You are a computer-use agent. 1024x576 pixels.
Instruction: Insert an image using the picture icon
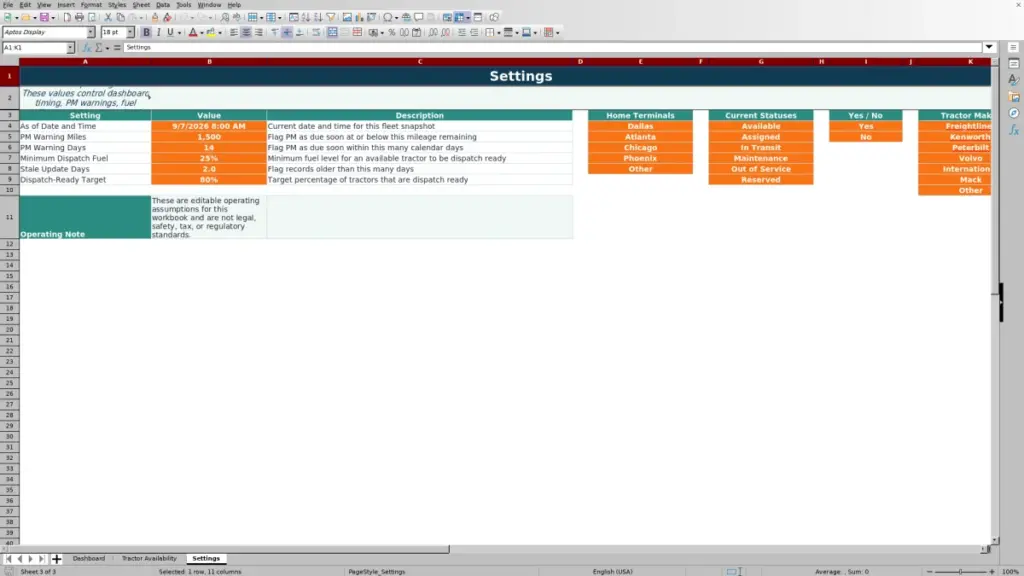tap(347, 17)
